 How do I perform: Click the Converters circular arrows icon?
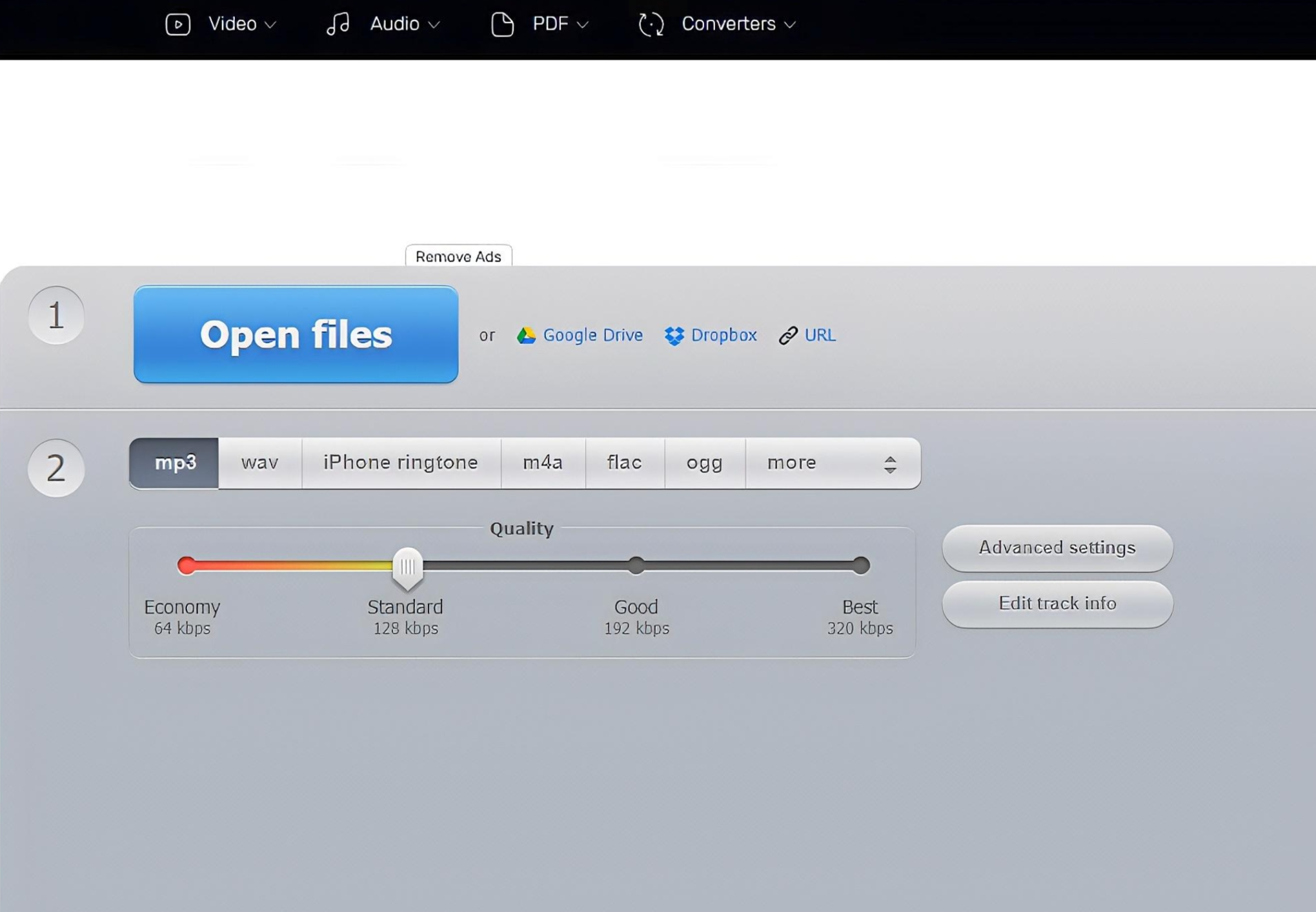tap(651, 25)
